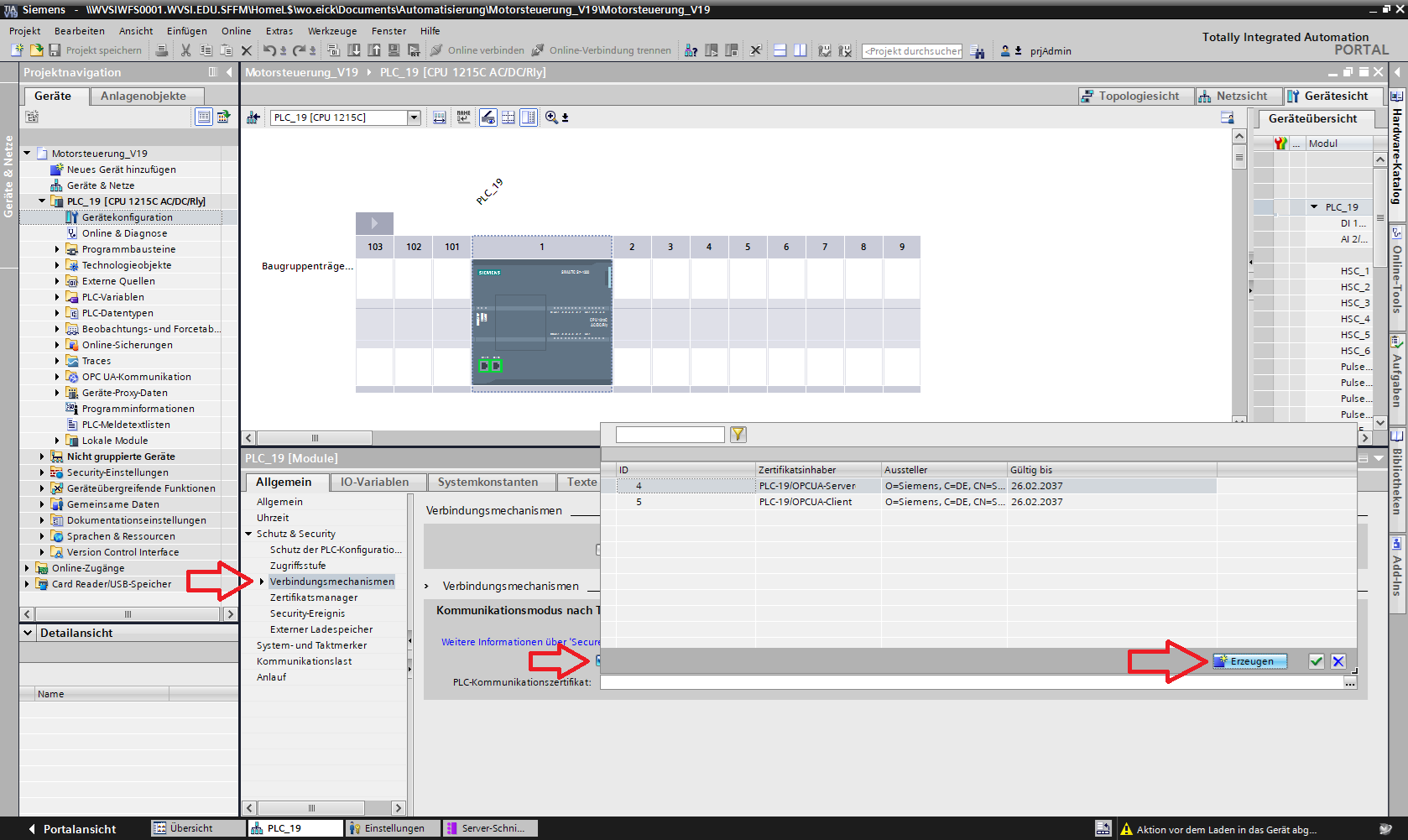Save the project with Projekt speichern
This screenshot has width=1408, height=840.
click(x=95, y=50)
